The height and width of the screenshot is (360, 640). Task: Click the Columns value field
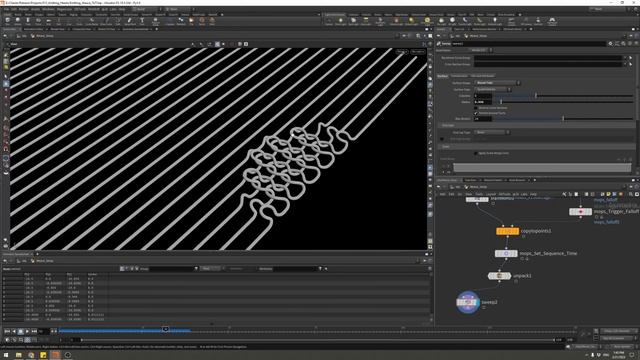(x=483, y=96)
